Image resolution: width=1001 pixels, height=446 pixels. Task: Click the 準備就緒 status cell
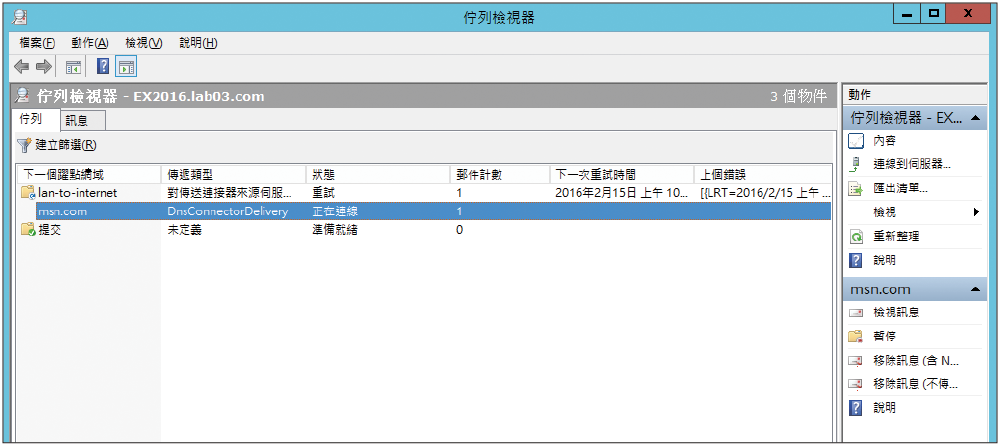pyautogui.click(x=335, y=230)
